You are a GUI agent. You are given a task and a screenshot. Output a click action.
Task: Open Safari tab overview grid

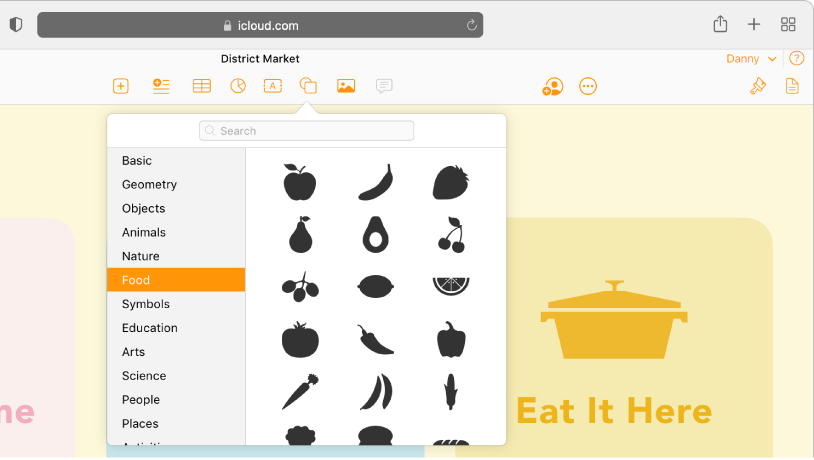(788, 24)
